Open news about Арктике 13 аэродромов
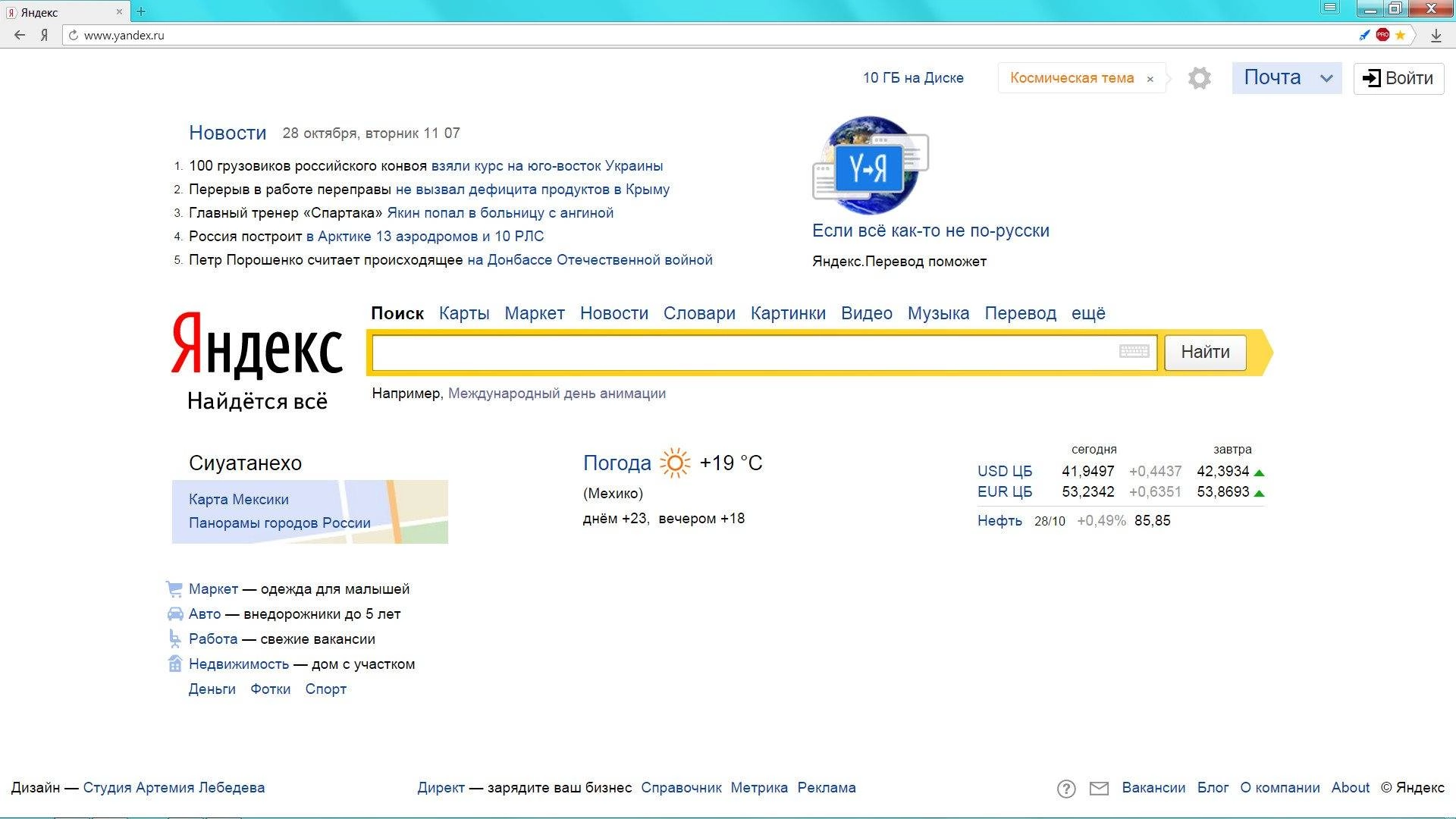Viewport: 1456px width, 819px height. (425, 236)
